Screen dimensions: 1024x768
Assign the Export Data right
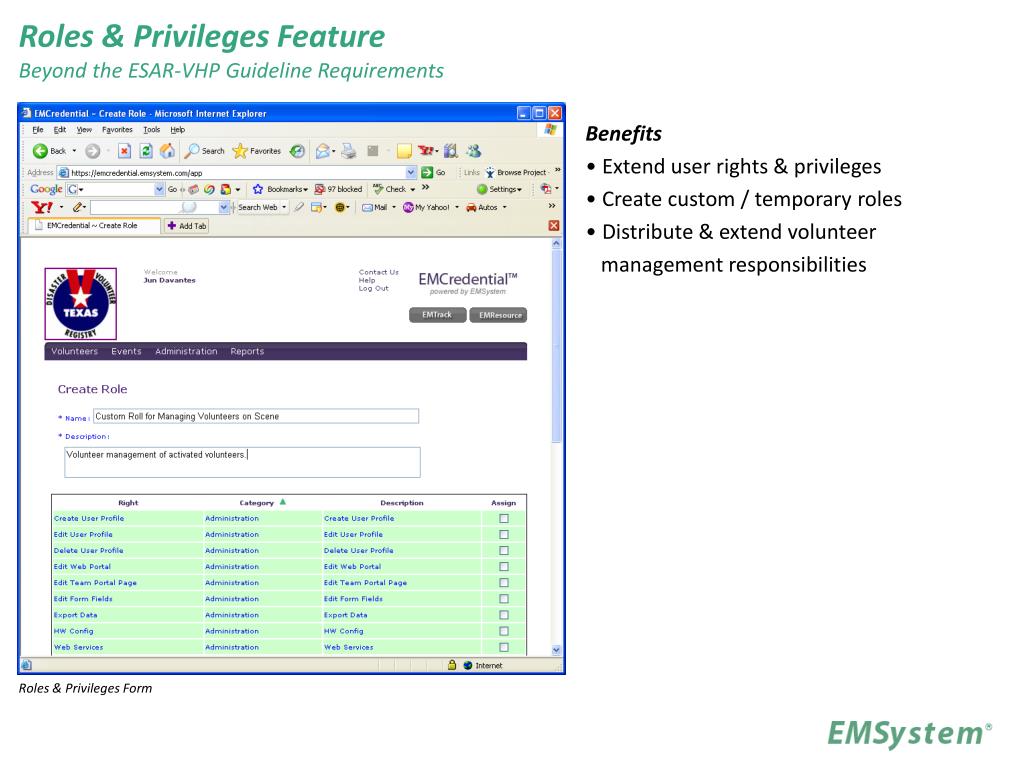pyautogui.click(x=504, y=615)
